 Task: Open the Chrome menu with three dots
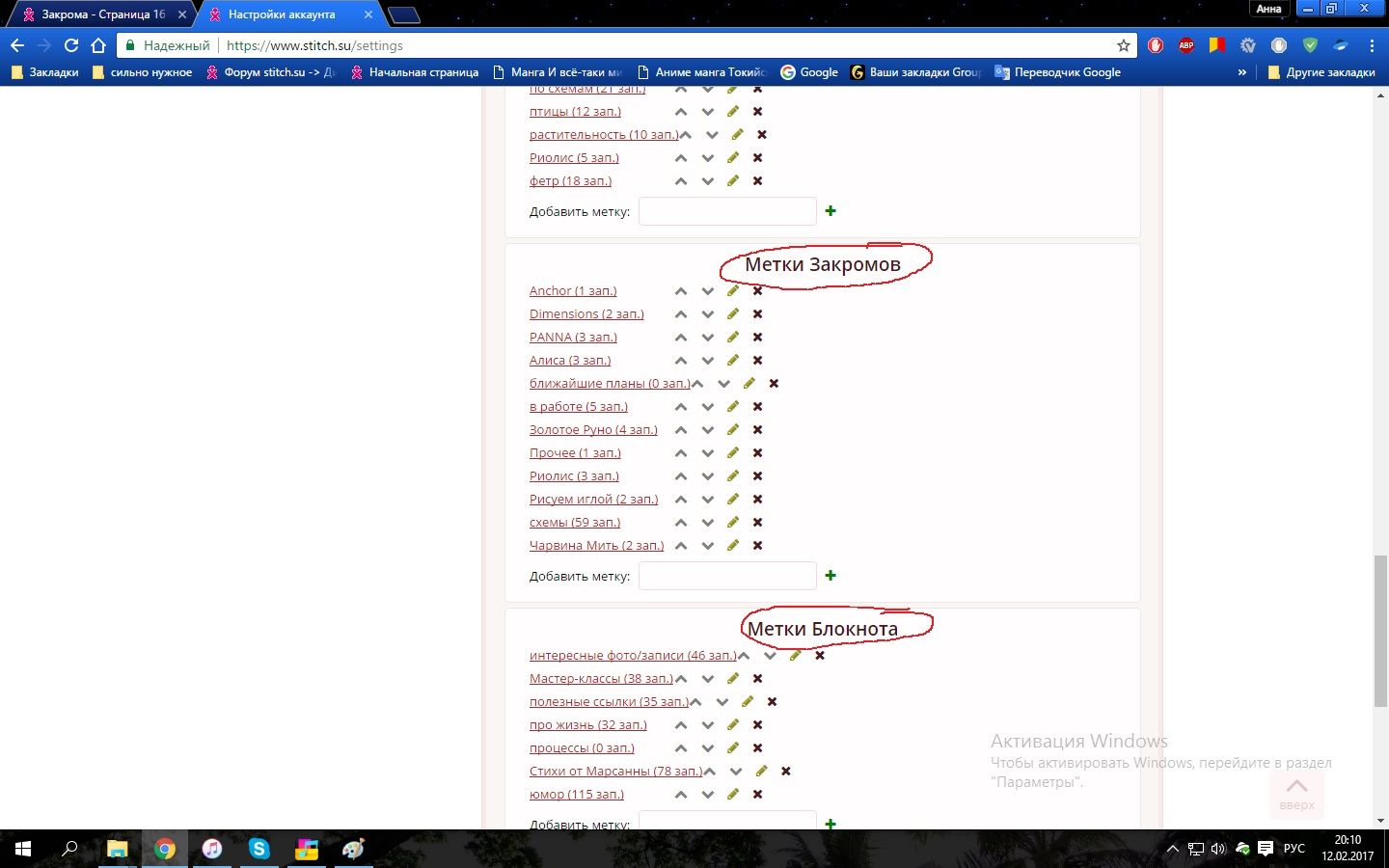click(x=1371, y=45)
